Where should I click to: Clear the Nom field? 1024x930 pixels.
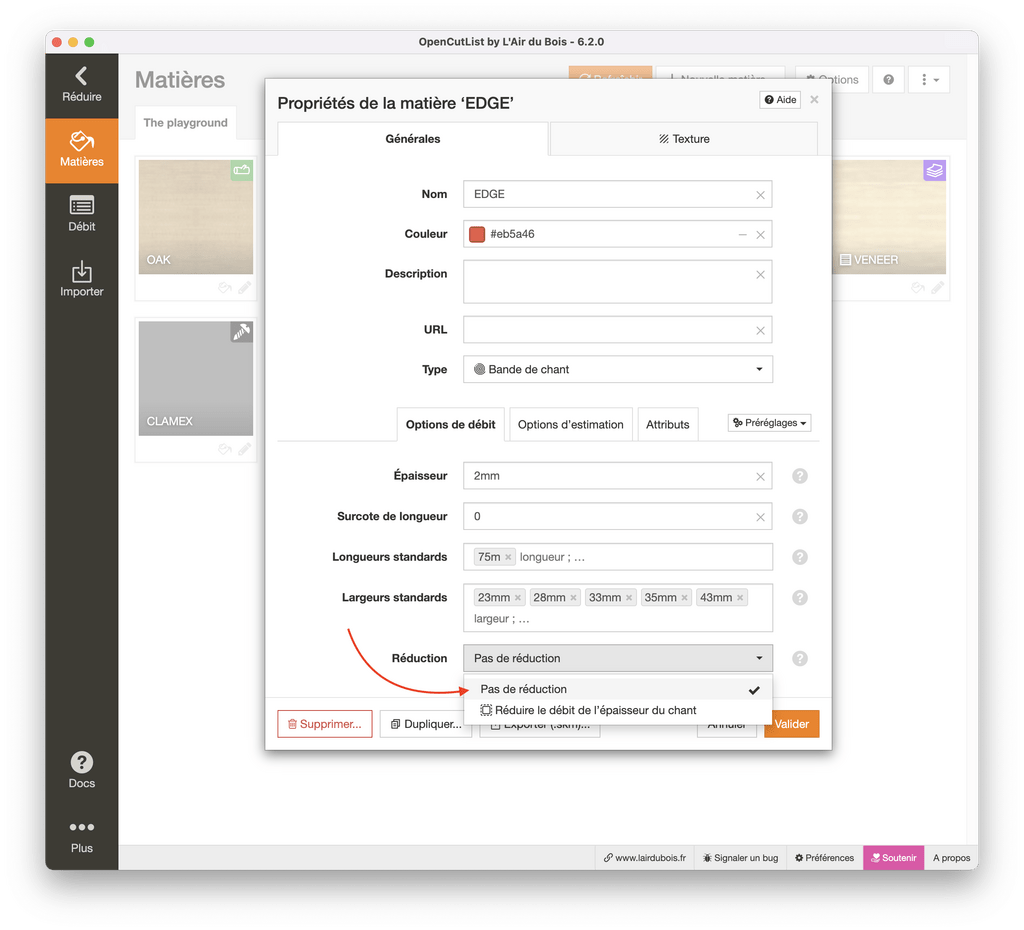(x=760, y=195)
